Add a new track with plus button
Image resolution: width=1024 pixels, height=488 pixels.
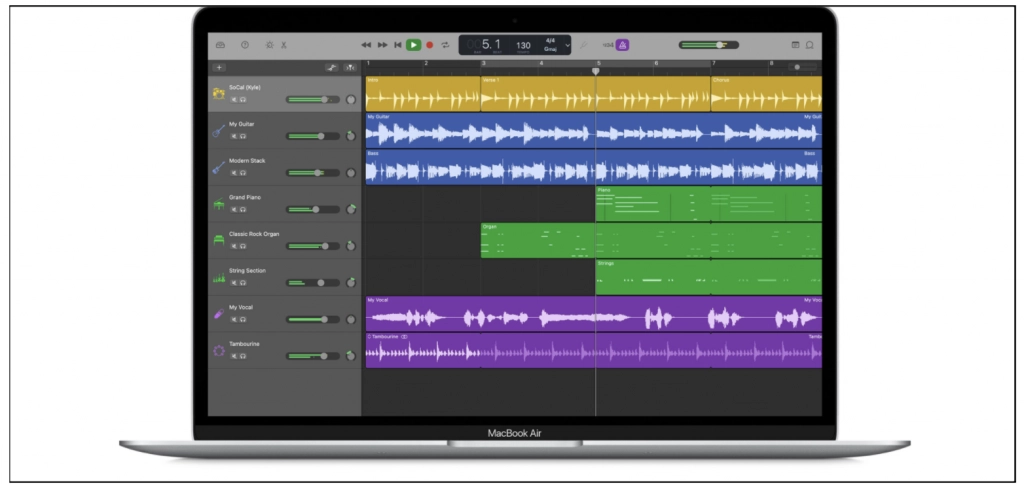219,67
